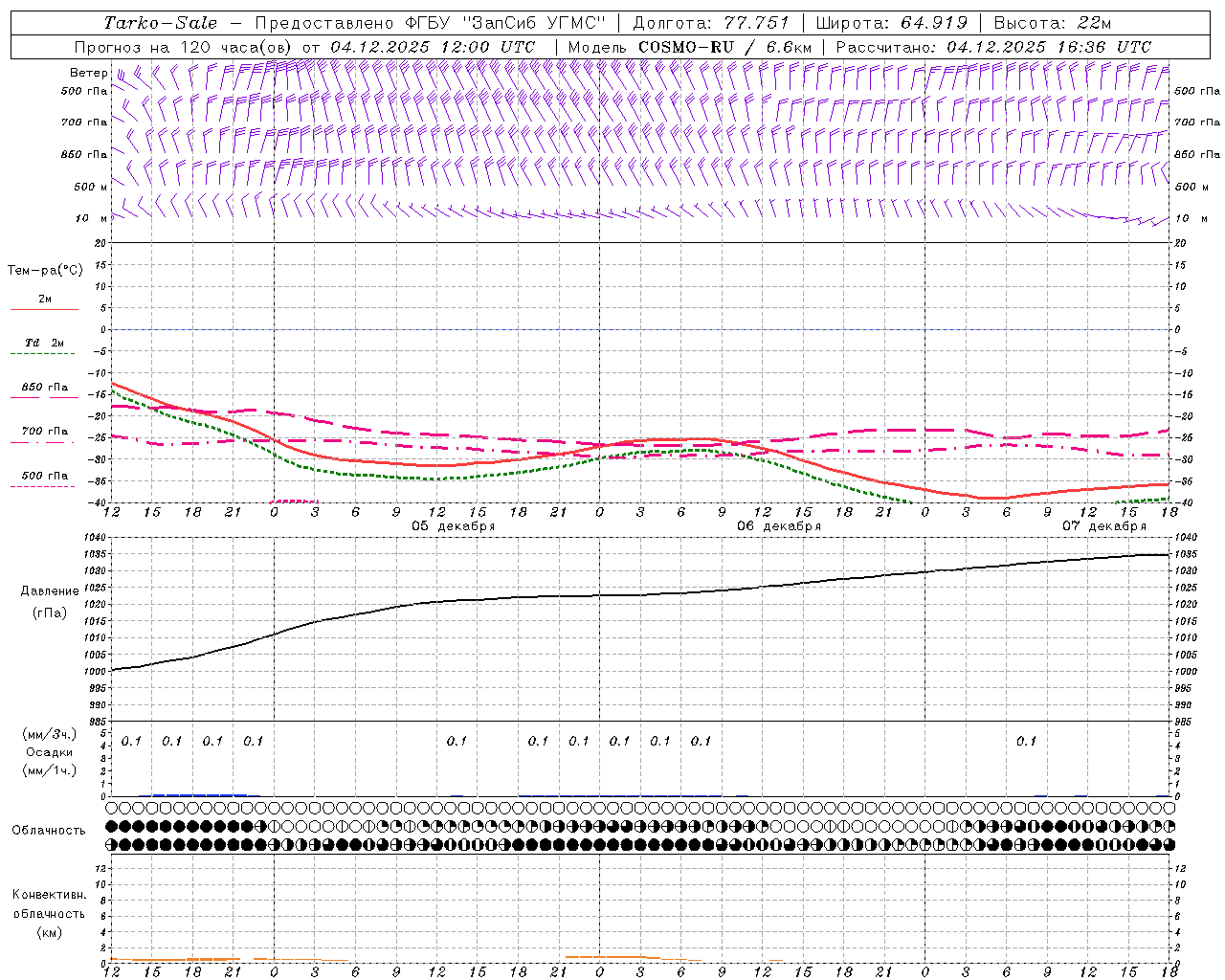Click the leftmost wind barb at 10 м level
This screenshot has width=1225, height=980.
(x=118, y=214)
